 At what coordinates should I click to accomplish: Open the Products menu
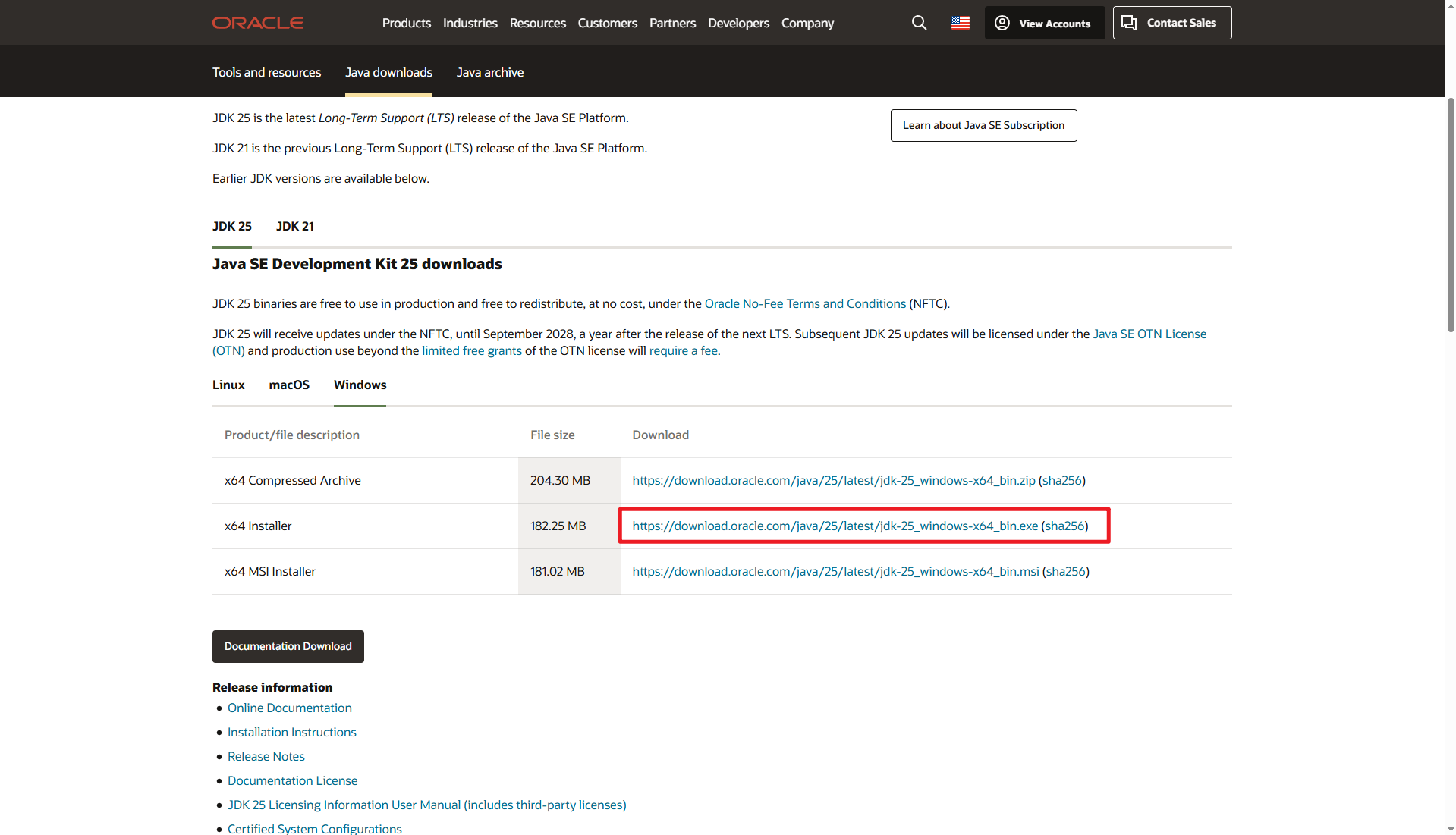(x=407, y=23)
